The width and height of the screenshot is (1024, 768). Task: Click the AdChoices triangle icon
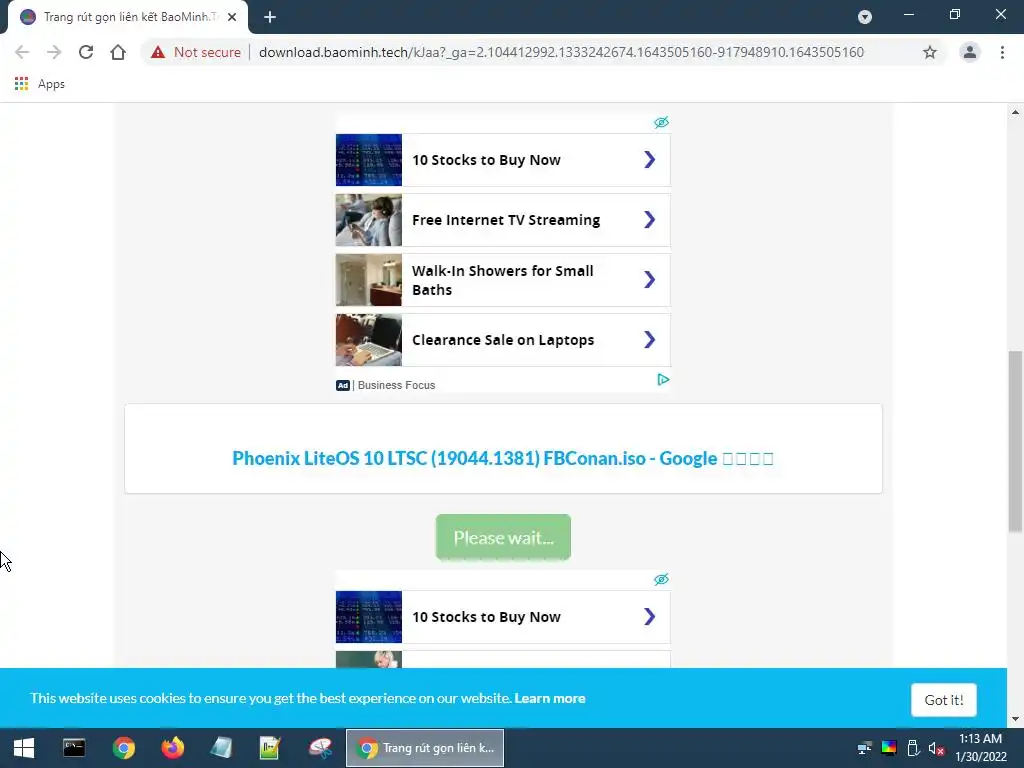pyautogui.click(x=663, y=379)
